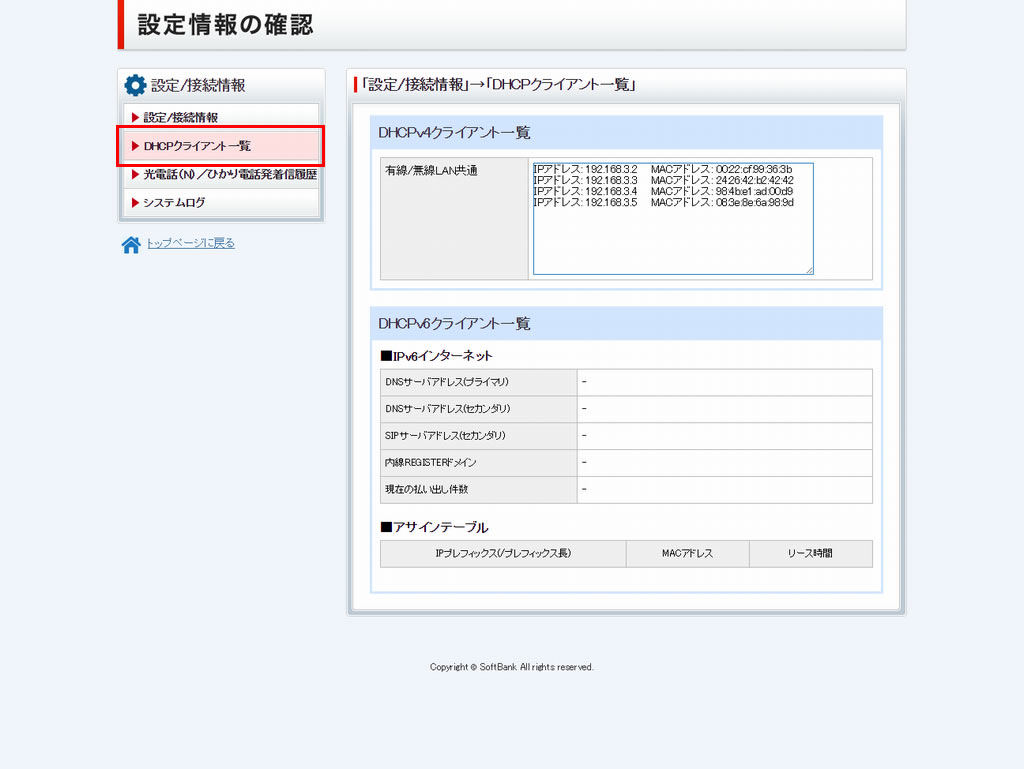
Task: Grab the resize handle of the client list textarea
Action: (809, 270)
